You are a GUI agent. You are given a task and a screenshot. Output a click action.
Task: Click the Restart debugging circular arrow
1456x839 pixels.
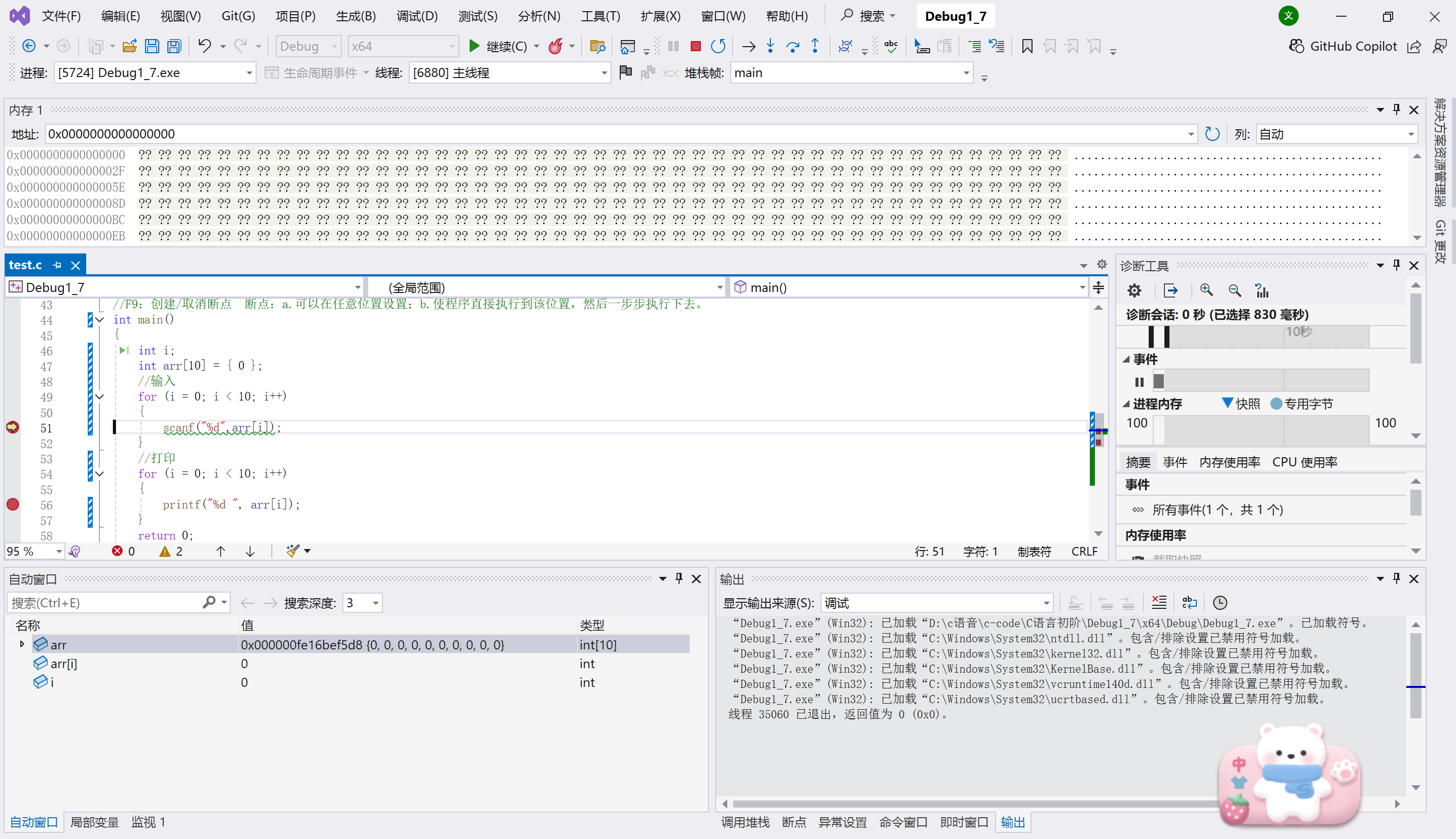point(718,46)
